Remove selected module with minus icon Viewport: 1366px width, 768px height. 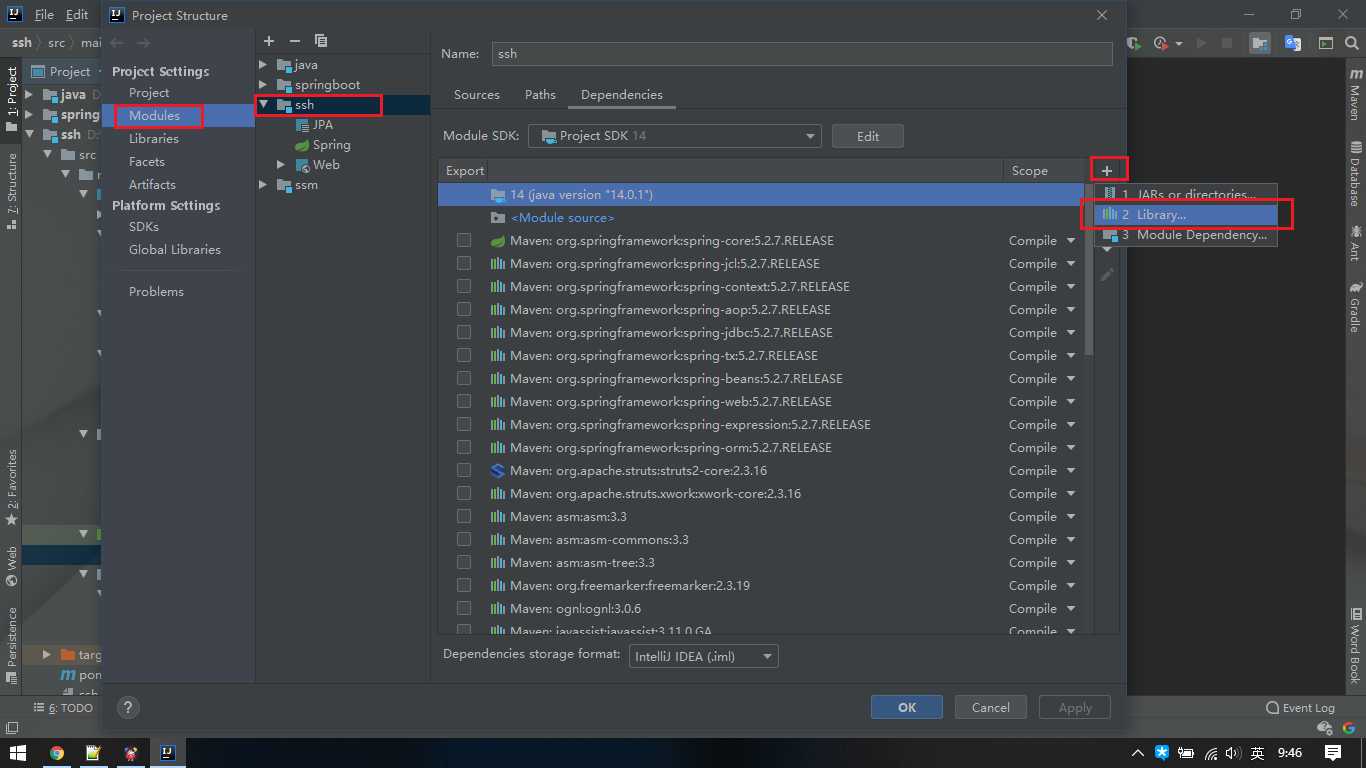pyautogui.click(x=294, y=41)
